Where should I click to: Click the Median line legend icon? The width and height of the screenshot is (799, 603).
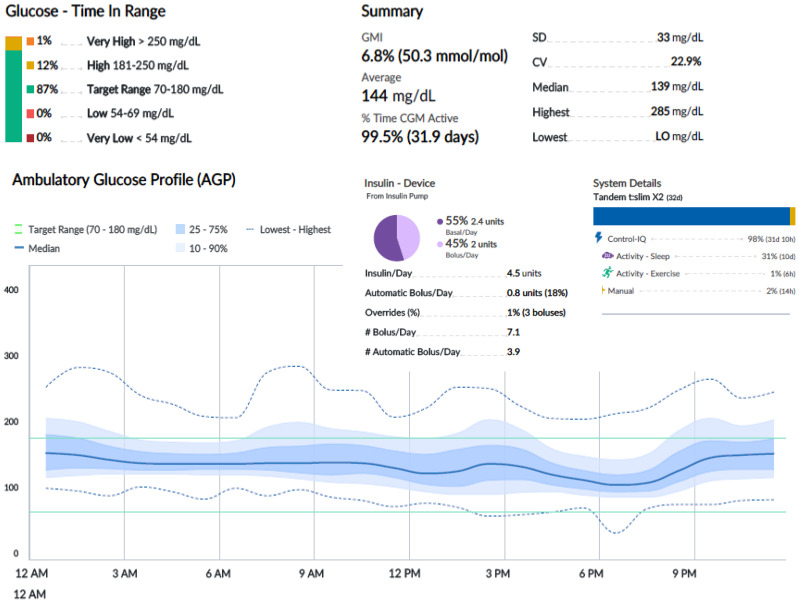(19, 248)
